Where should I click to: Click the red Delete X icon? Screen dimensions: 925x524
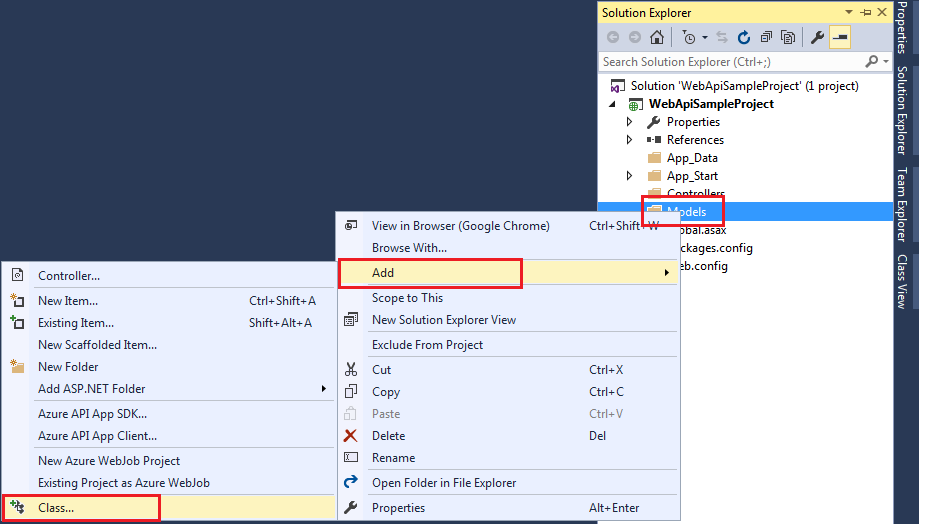pos(350,435)
